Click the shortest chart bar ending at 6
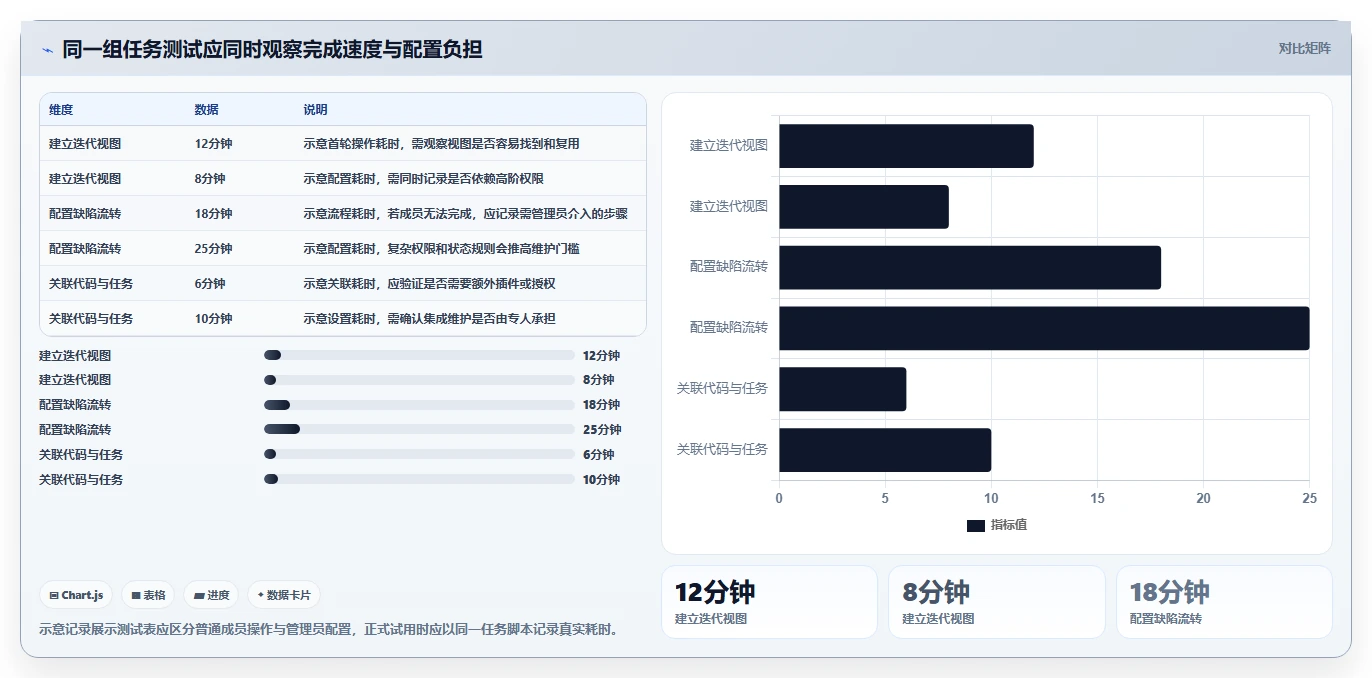Image resolution: width=1372 pixels, height=678 pixels. click(x=843, y=389)
